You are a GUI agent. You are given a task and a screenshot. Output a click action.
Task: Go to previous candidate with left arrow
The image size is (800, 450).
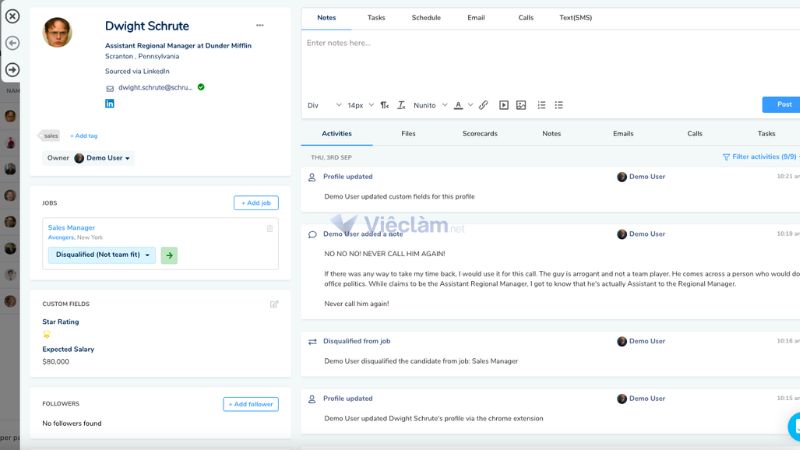point(12,43)
